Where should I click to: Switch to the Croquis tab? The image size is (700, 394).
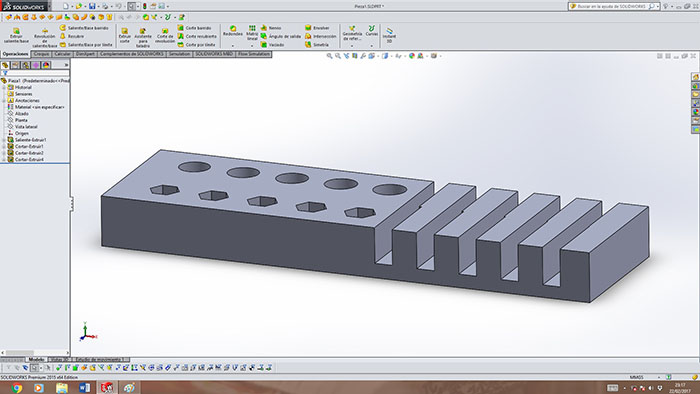click(x=42, y=54)
